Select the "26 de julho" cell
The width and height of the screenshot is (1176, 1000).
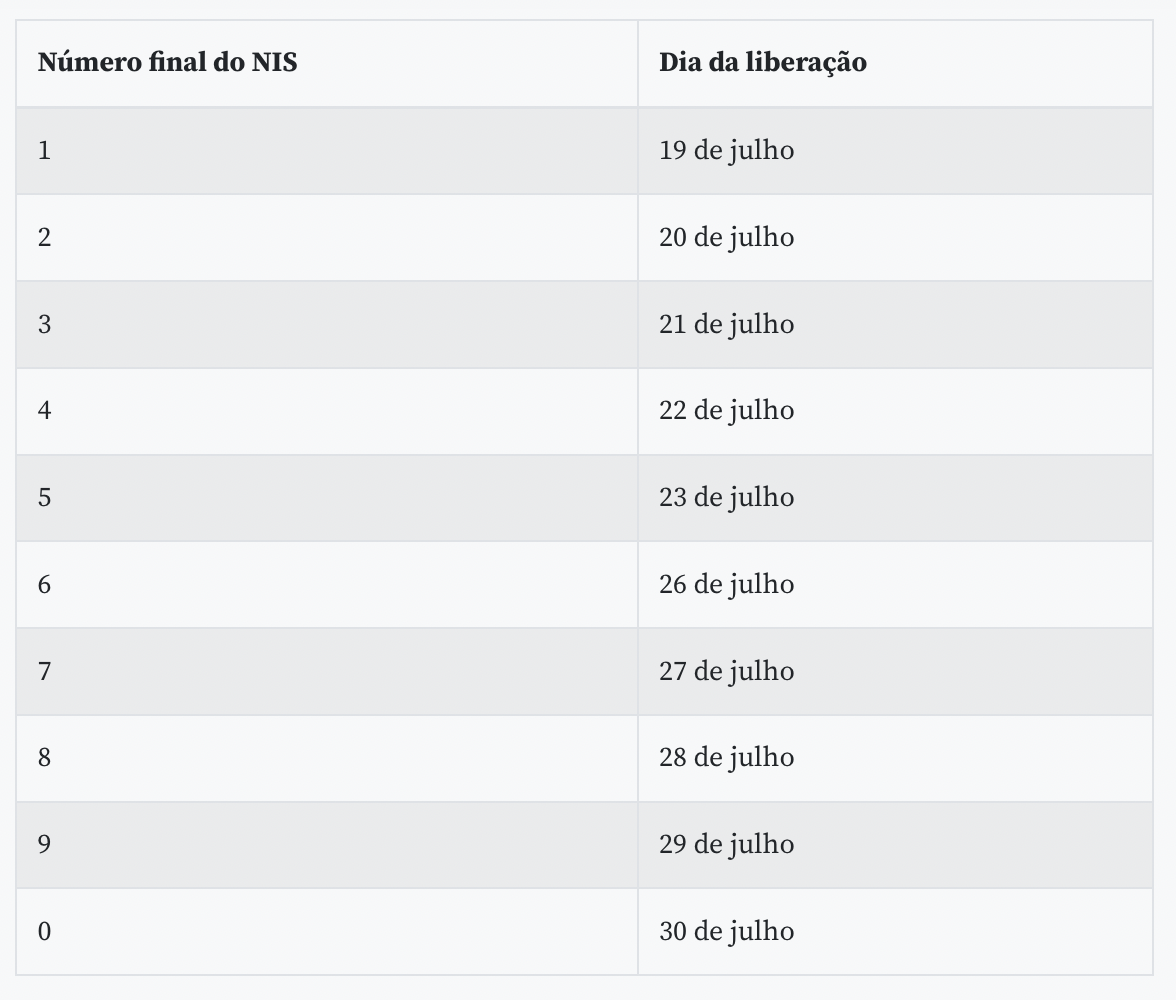tap(727, 585)
